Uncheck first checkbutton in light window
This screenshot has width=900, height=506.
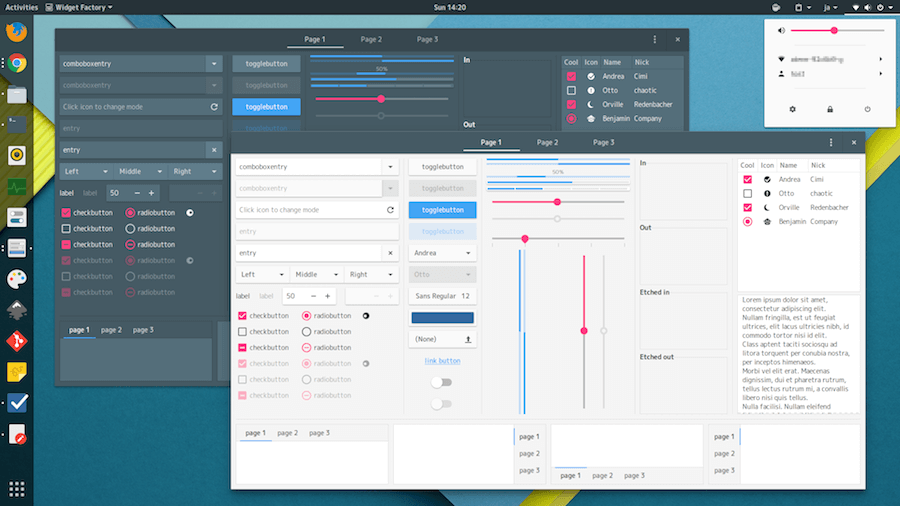coord(242,316)
